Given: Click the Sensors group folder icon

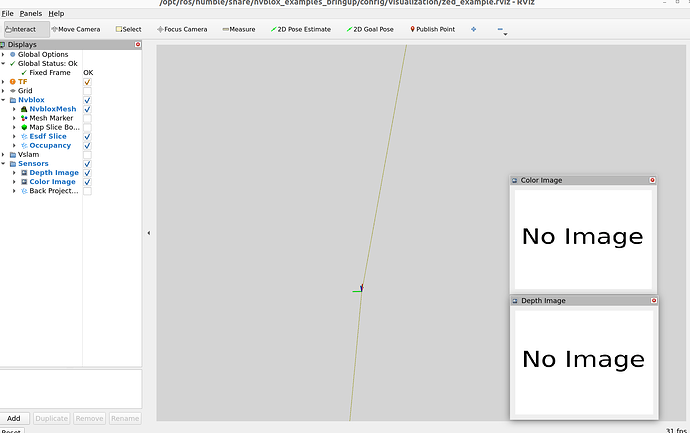Looking at the screenshot, I should pos(12,164).
